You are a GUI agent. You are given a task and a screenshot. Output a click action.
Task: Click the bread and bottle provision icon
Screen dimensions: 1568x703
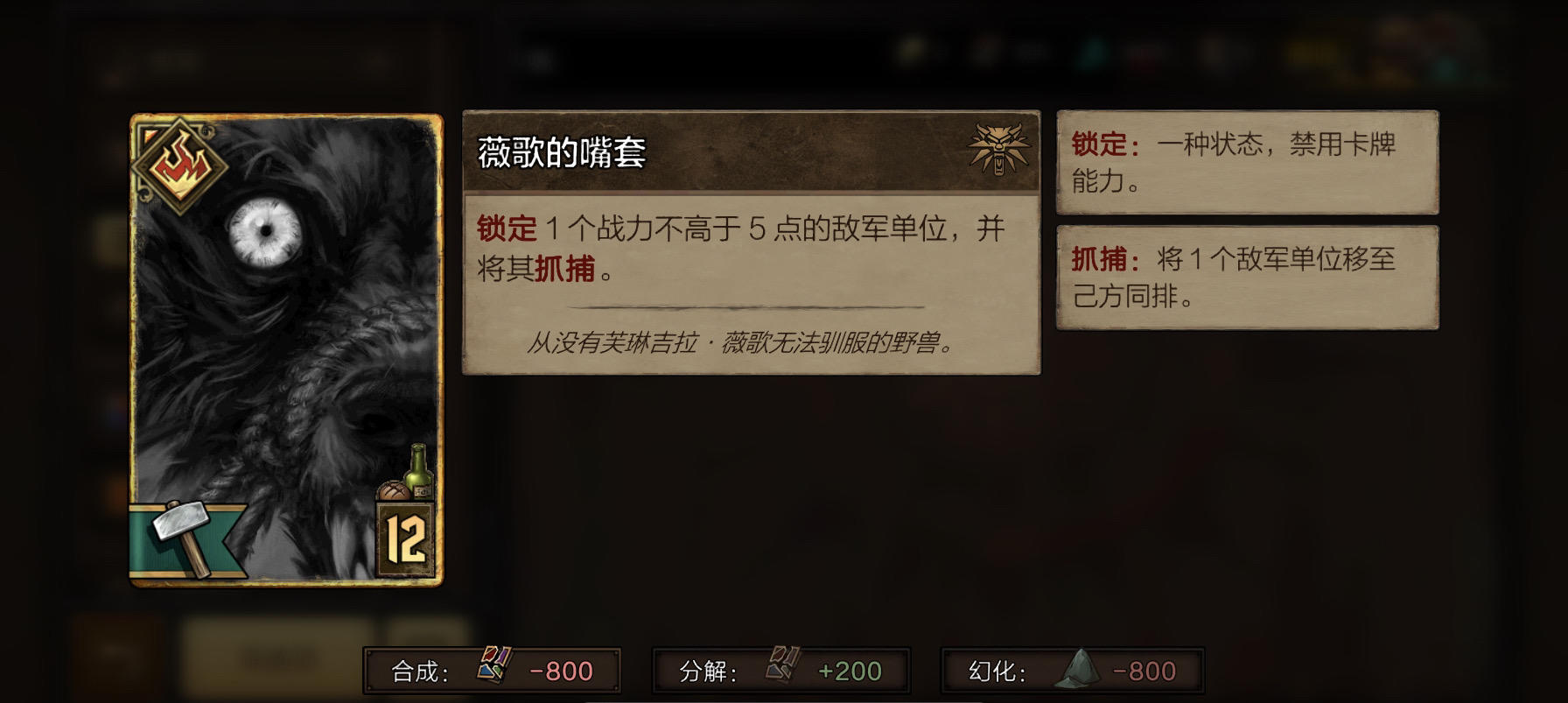click(x=408, y=475)
